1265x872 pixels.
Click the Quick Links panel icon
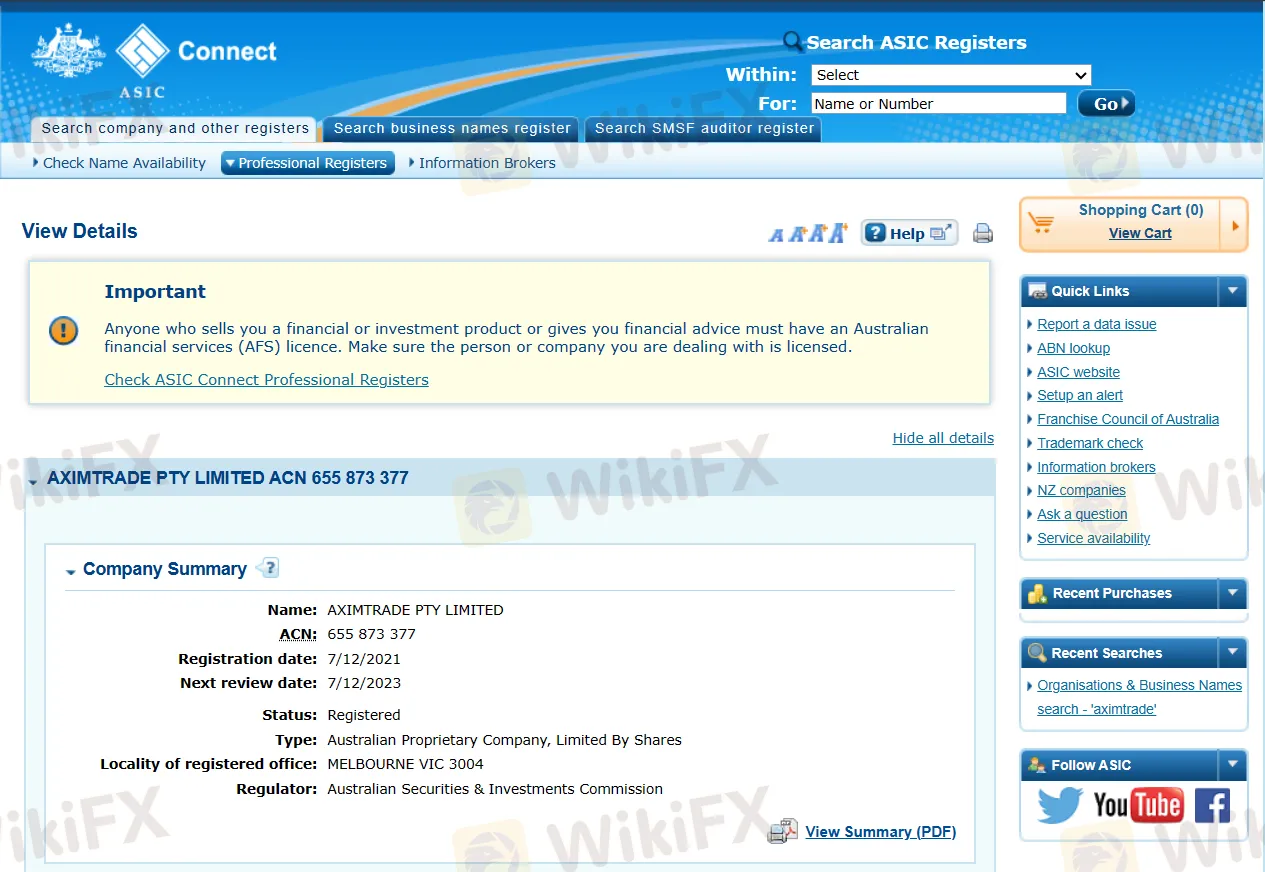tap(1037, 291)
